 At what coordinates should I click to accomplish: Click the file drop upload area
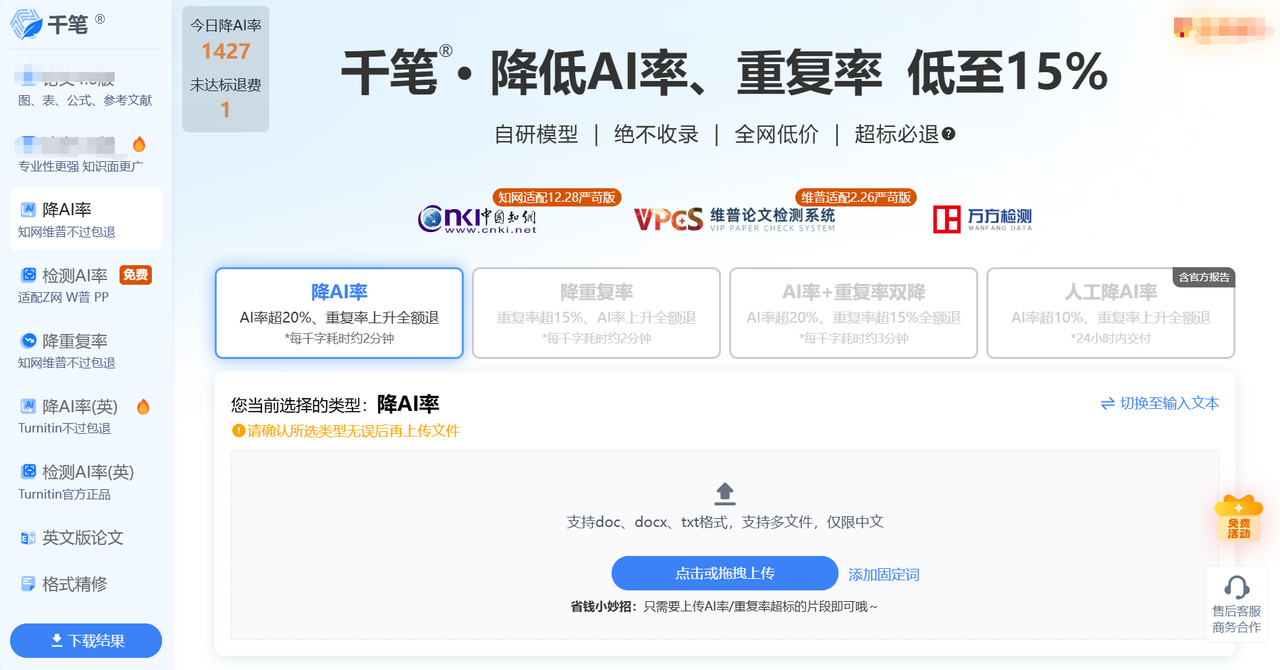[x=725, y=545]
